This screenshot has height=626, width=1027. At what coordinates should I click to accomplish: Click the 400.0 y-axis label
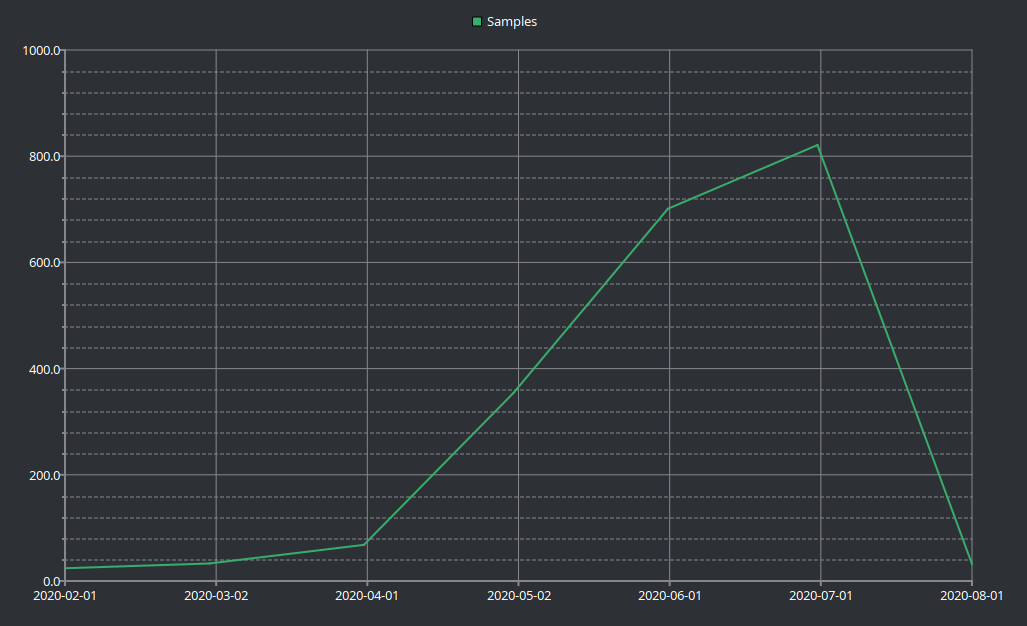coord(45,369)
